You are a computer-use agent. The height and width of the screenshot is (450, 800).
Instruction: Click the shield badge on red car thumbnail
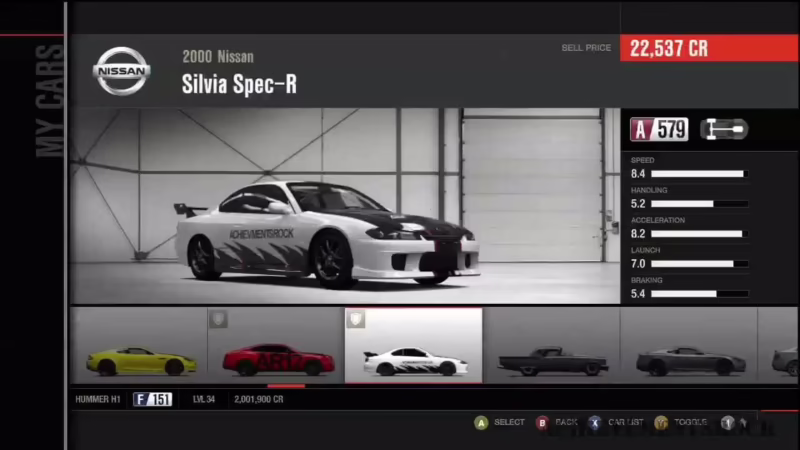[218, 319]
